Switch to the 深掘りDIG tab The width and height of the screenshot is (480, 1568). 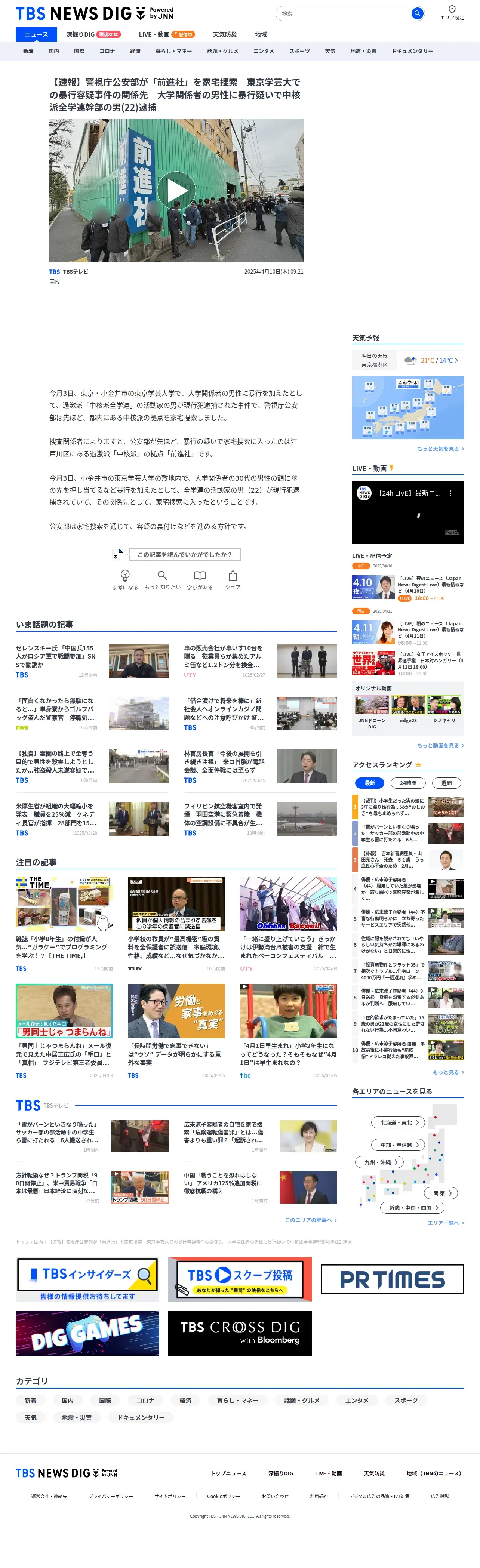[93, 34]
